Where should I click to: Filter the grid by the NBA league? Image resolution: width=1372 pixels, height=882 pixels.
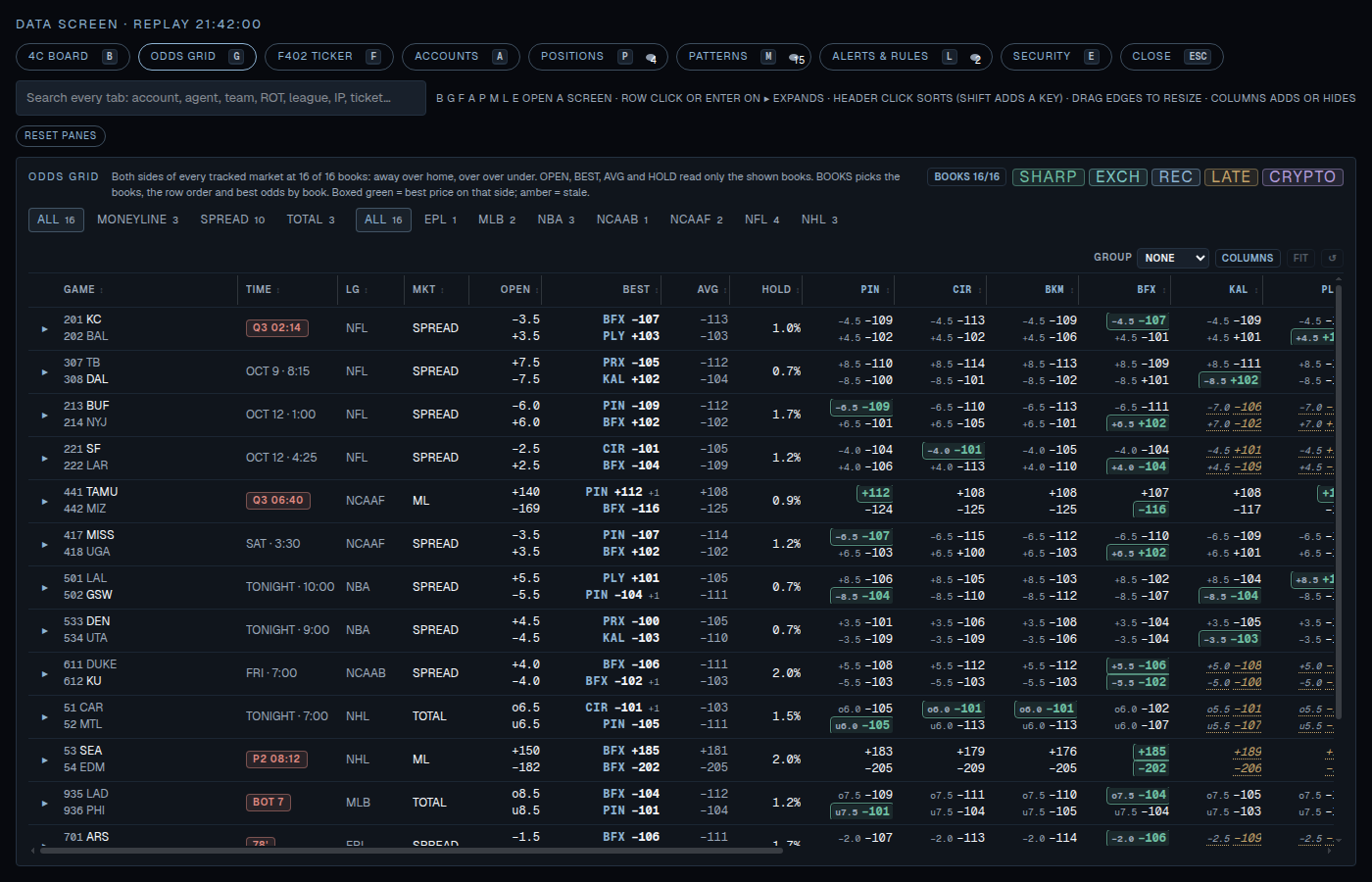(x=556, y=220)
